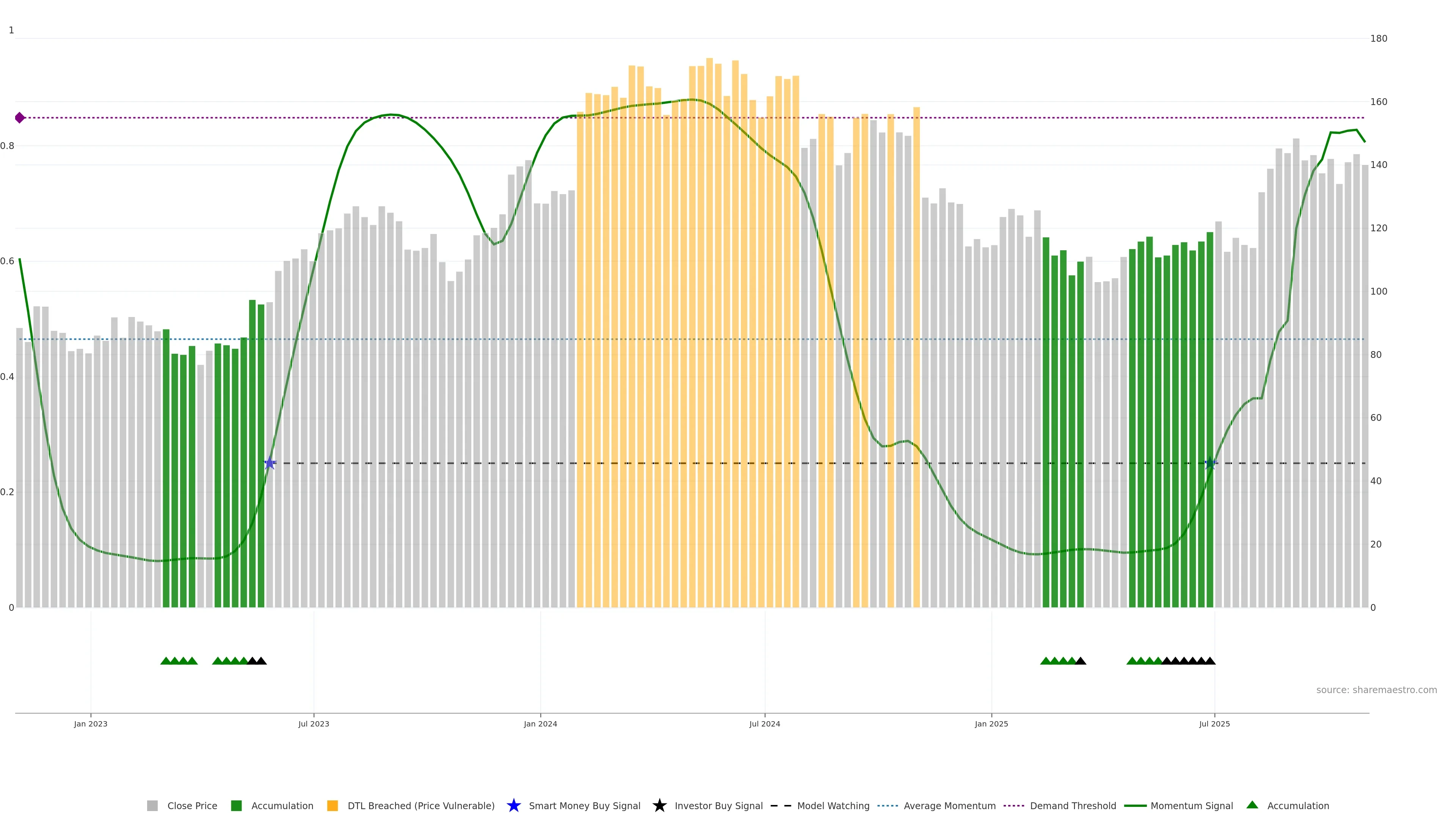Click the green Accumulation triangle legend icon
Viewport: 1456px width, 819px height.
(x=1252, y=805)
